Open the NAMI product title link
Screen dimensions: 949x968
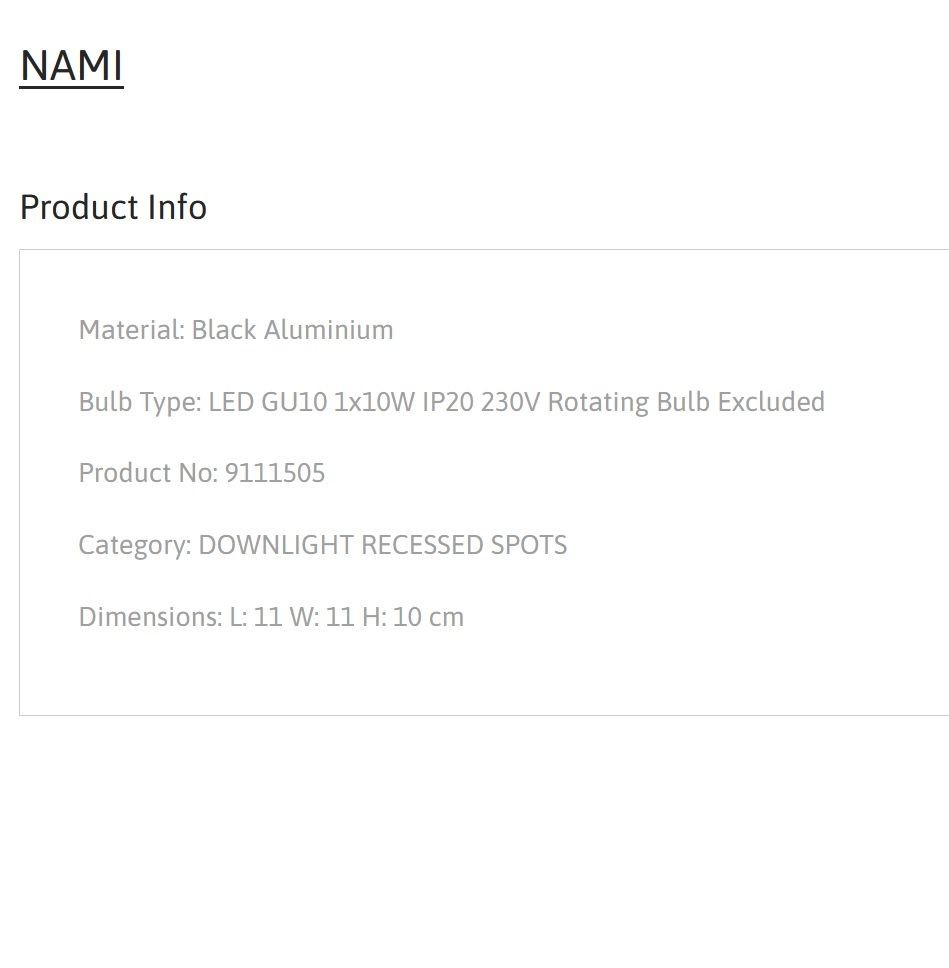click(72, 66)
